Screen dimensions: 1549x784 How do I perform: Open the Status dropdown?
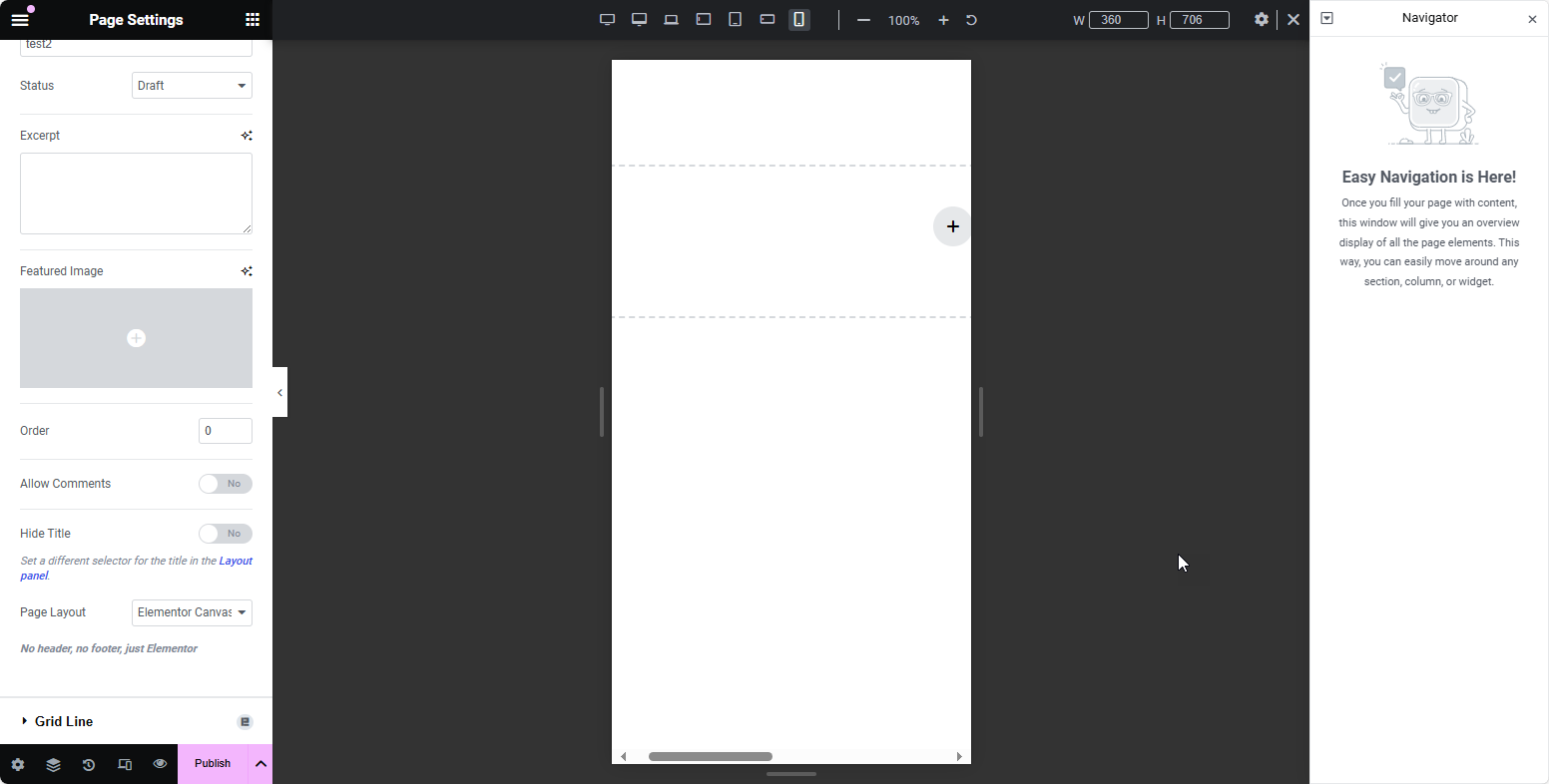pyautogui.click(x=192, y=86)
